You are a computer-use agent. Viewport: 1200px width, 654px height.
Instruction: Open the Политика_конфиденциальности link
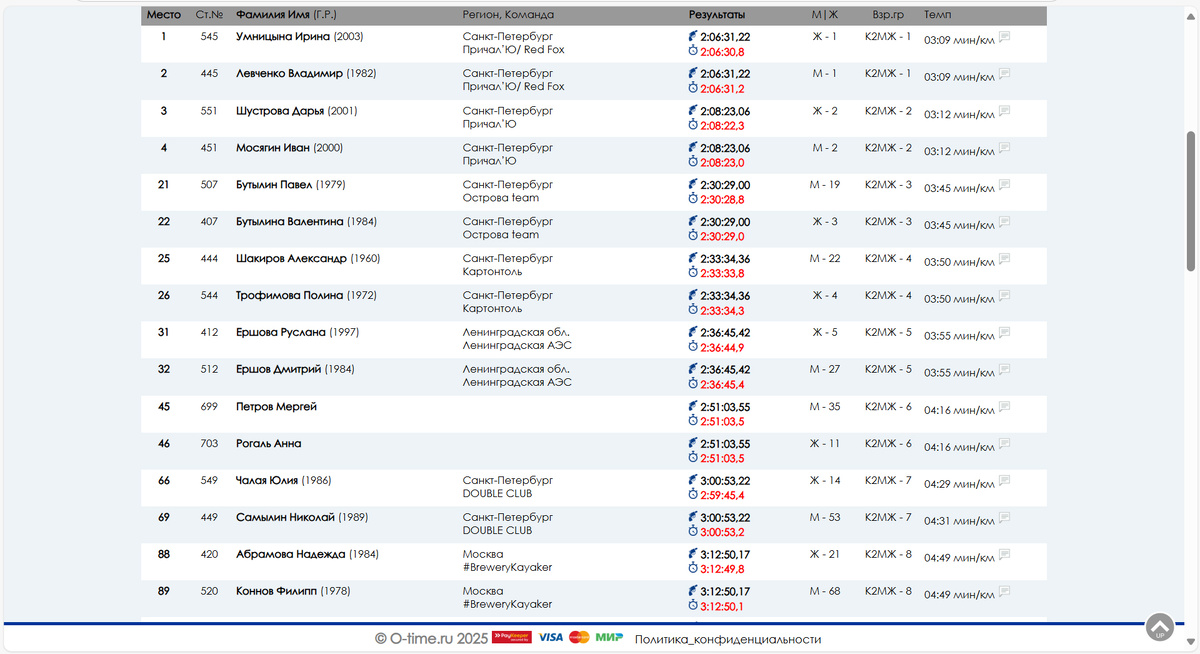click(728, 639)
